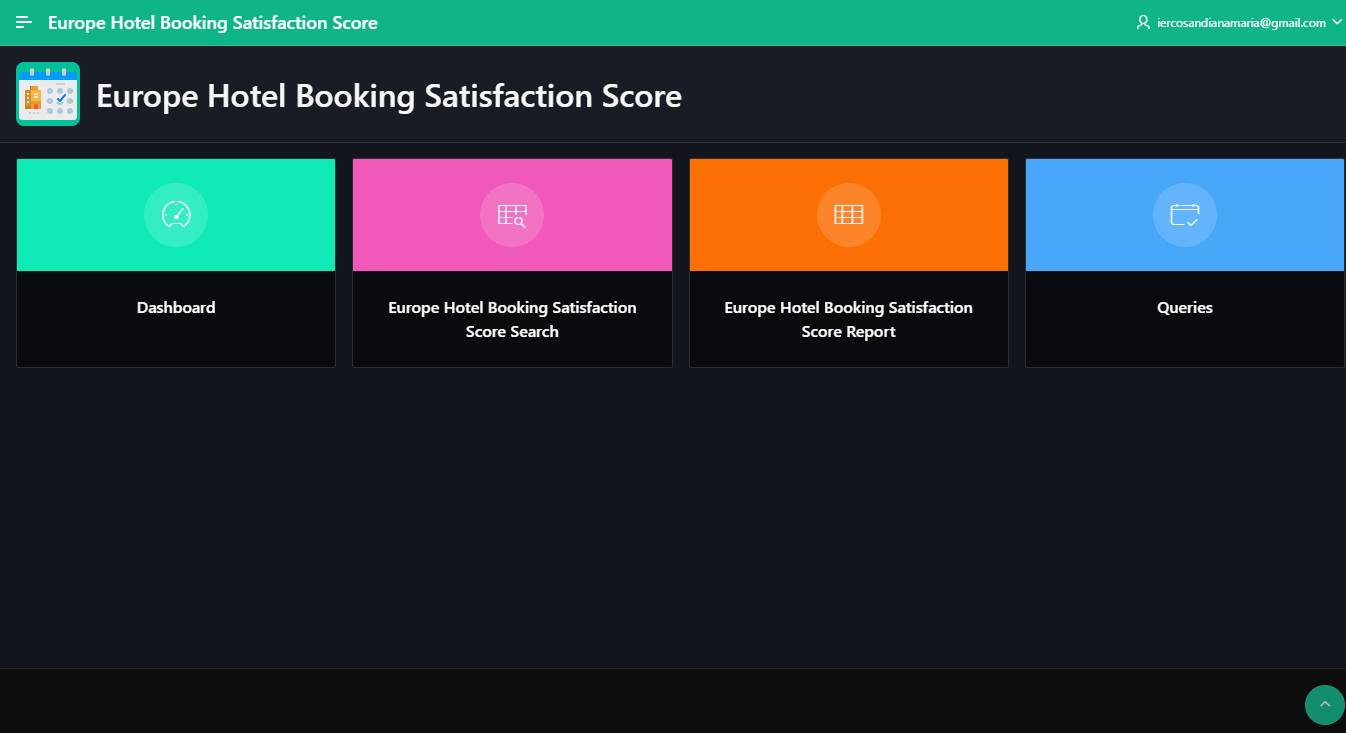This screenshot has height=733, width=1346.
Task: Click the Queries calendar checkmark icon
Action: pos(1184,214)
